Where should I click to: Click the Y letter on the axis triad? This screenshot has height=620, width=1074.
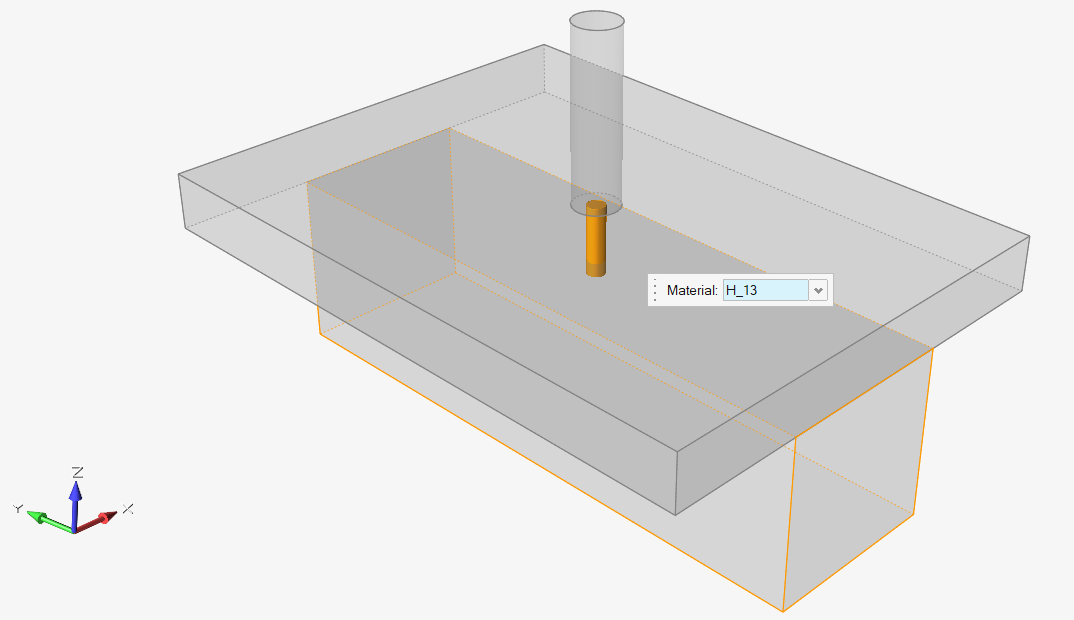click(x=17, y=509)
